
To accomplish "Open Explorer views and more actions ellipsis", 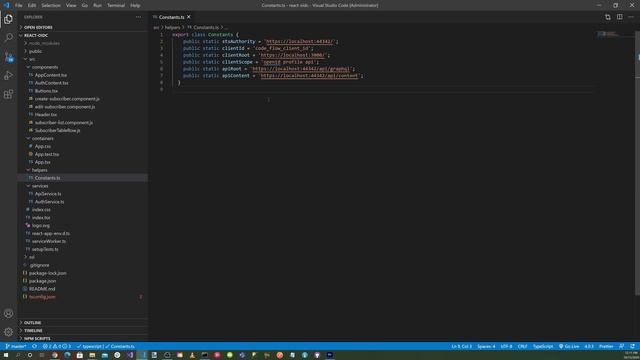I will point(138,17).
